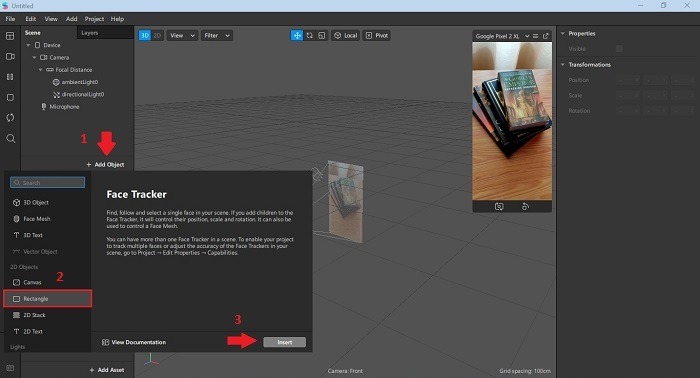Open the Add menu
700x378 pixels.
[71, 19]
